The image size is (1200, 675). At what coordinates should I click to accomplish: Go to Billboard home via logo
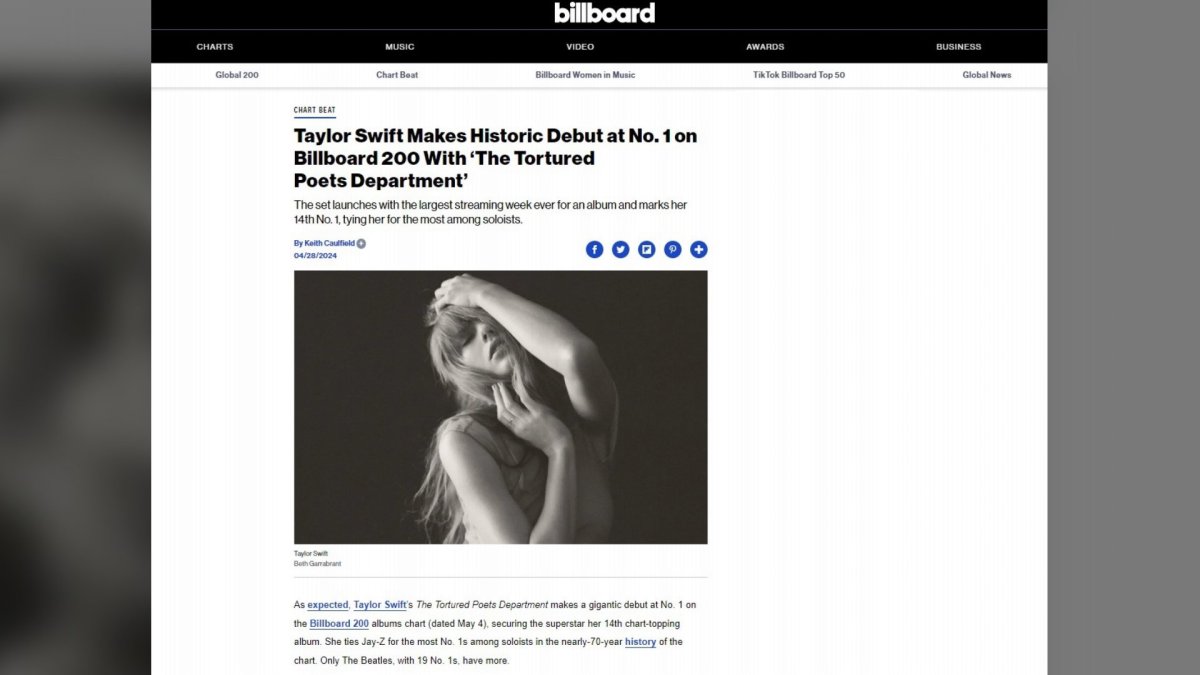(605, 13)
